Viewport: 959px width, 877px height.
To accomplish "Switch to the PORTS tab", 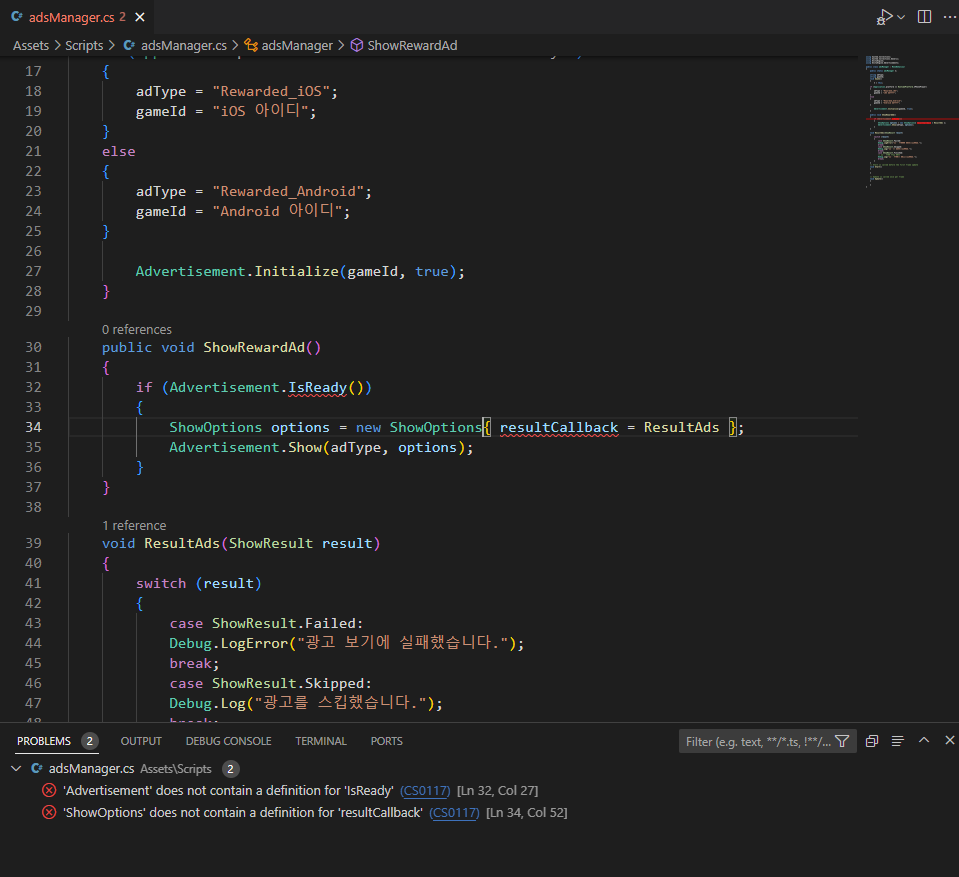I will click(x=387, y=741).
